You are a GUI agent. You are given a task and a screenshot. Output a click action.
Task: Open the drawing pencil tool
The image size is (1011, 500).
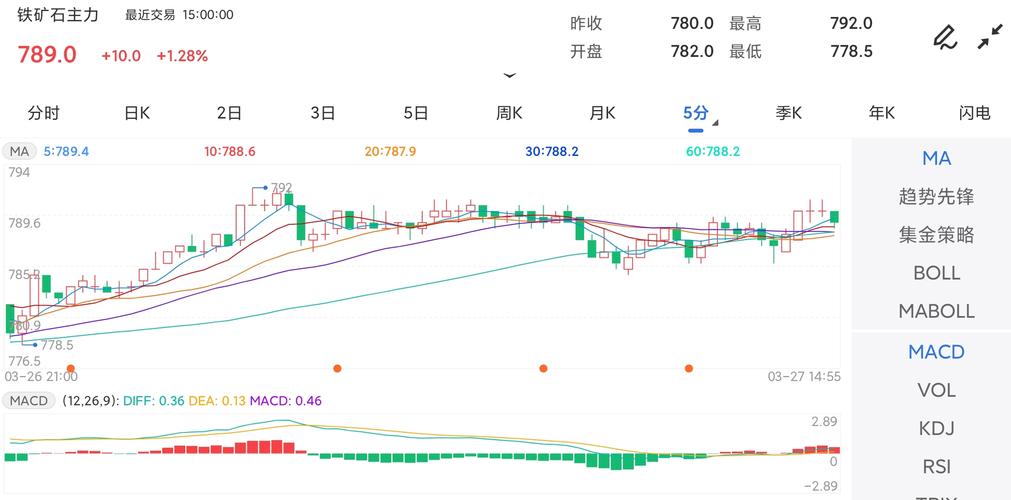pyautogui.click(x=944, y=38)
